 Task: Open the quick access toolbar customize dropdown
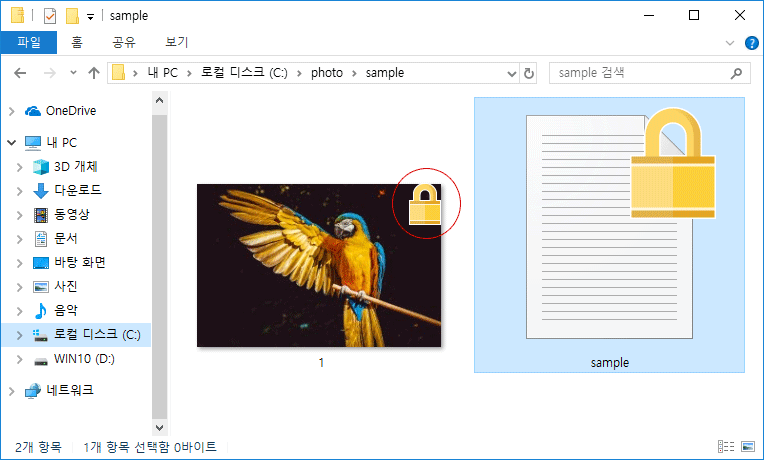(90, 17)
